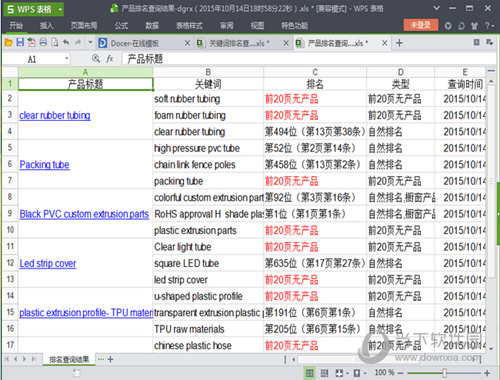Follow the plastic extrusion profile- TPU link
Screen dimensions: 500x380
[x=86, y=313]
